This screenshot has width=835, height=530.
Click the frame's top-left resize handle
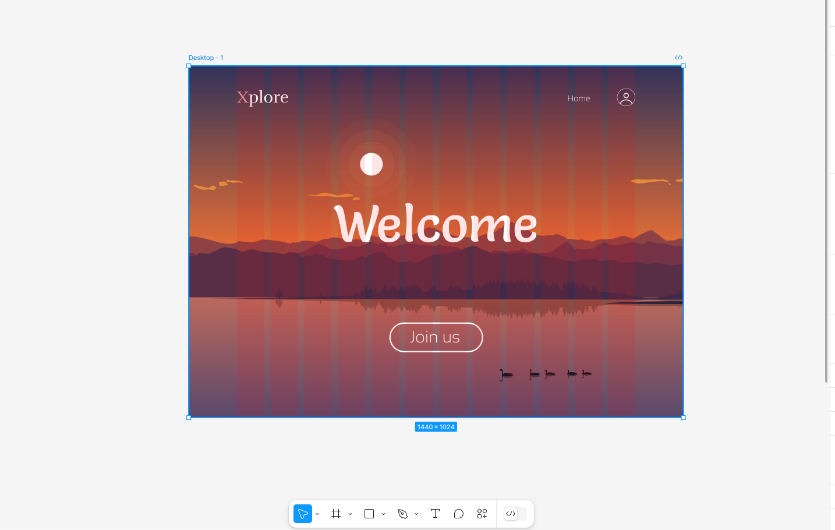click(189, 66)
